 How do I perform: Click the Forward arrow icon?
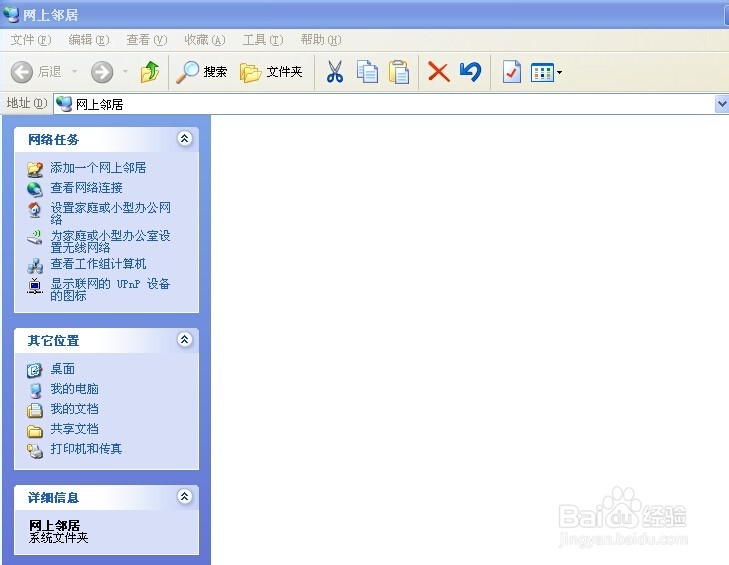(102, 72)
